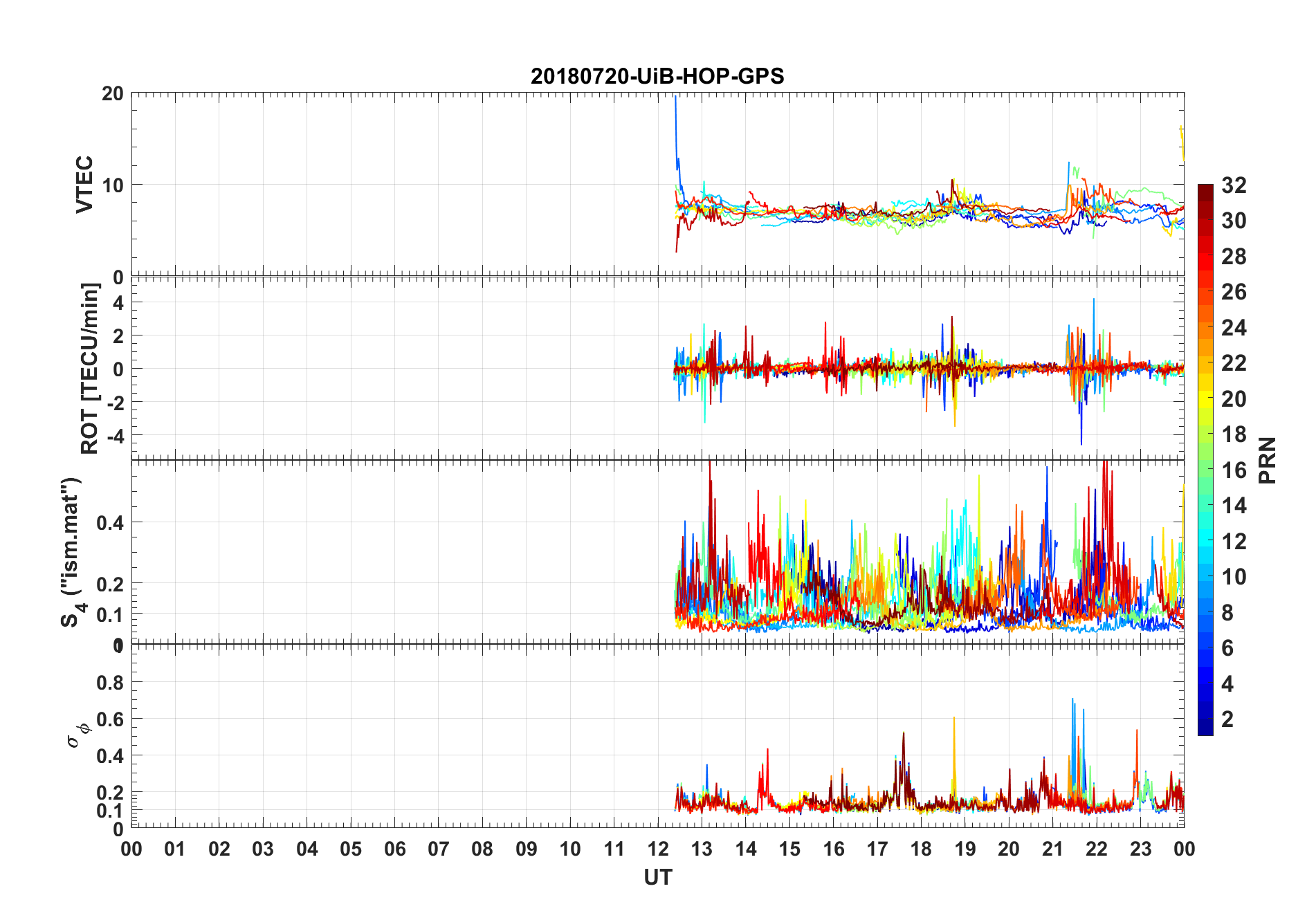Select the UT x-axis label
The height and width of the screenshot is (920, 1316).
click(657, 877)
